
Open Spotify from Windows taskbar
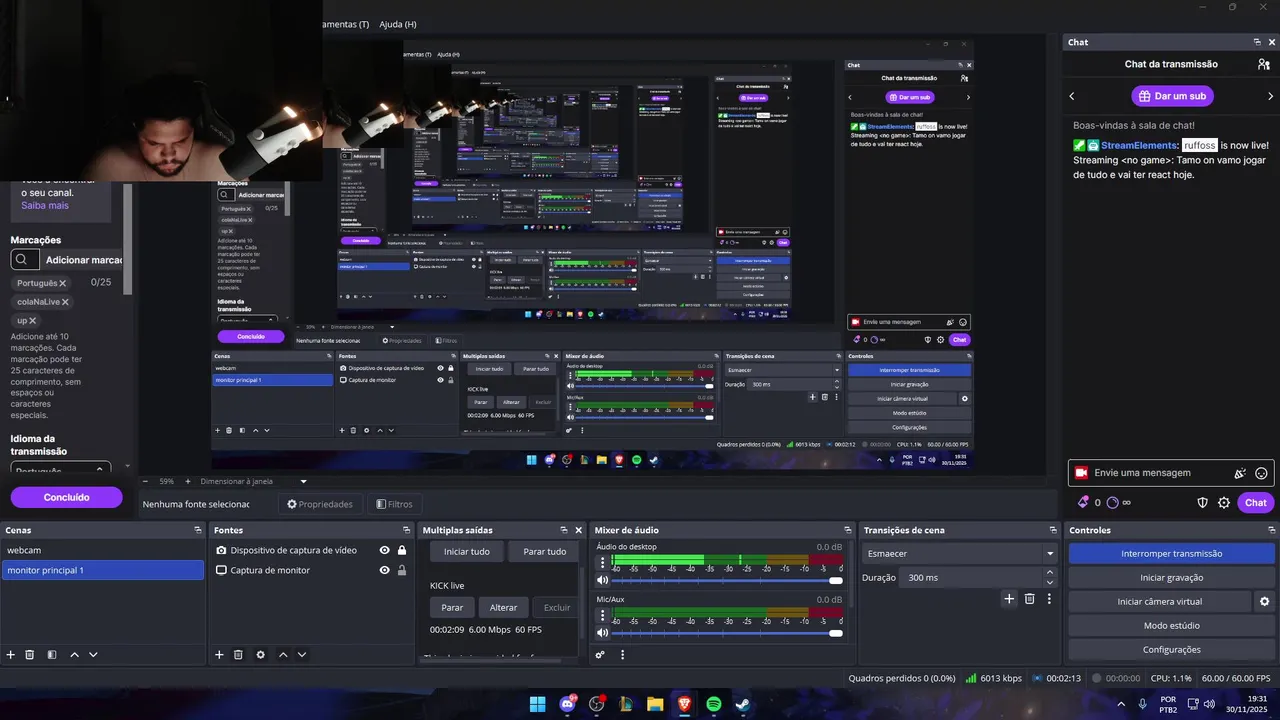[x=714, y=704]
